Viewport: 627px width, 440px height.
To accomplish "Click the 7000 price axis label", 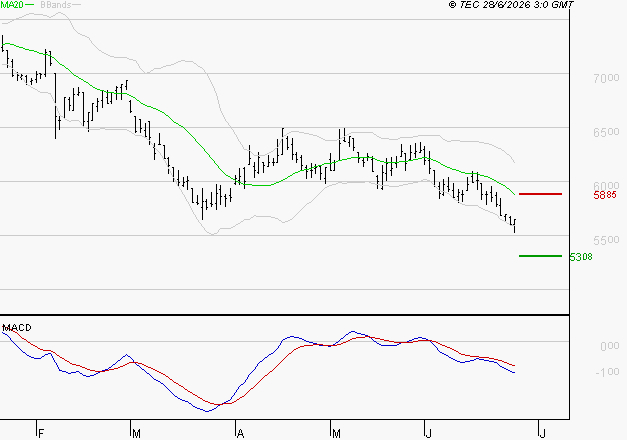I will [606, 78].
